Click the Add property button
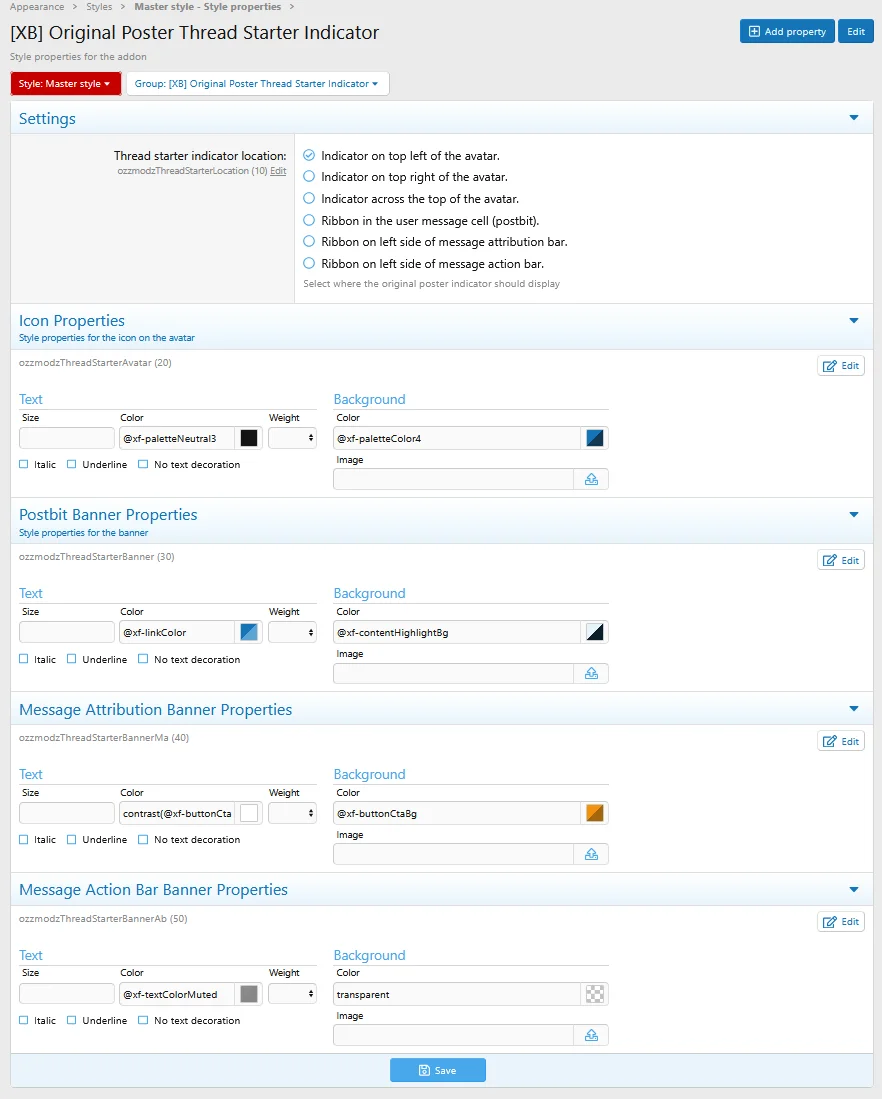 [787, 31]
